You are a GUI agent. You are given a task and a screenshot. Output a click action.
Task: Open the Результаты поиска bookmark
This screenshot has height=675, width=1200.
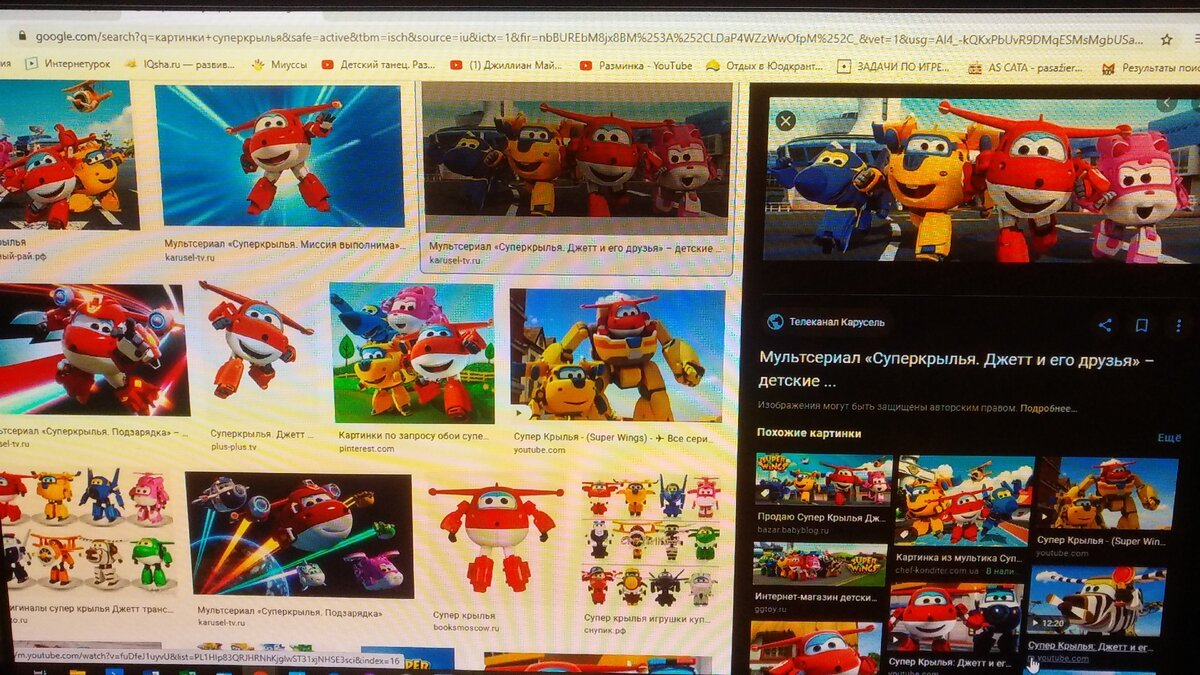(1149, 68)
